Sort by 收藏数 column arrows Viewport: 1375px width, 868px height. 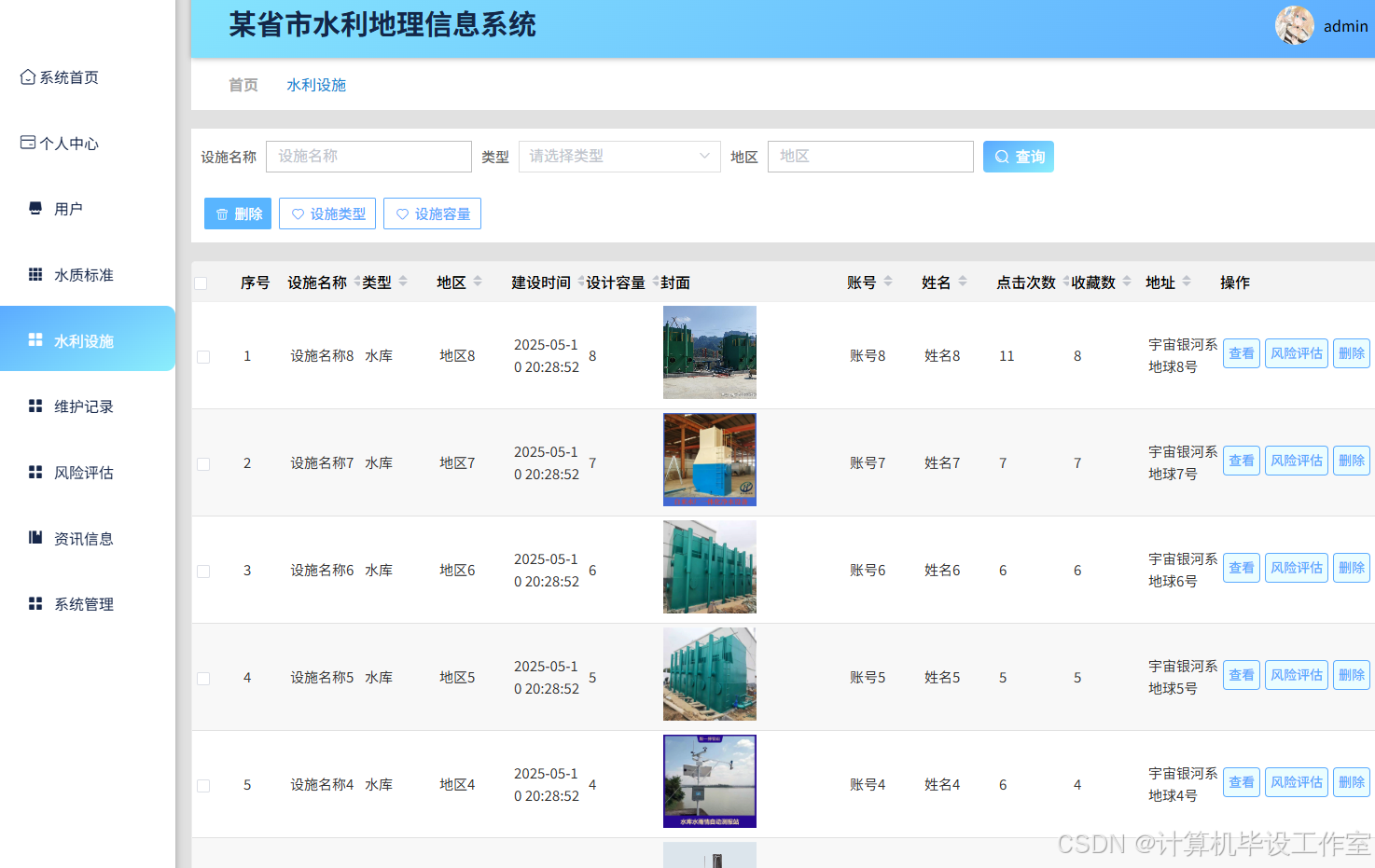tap(1127, 282)
